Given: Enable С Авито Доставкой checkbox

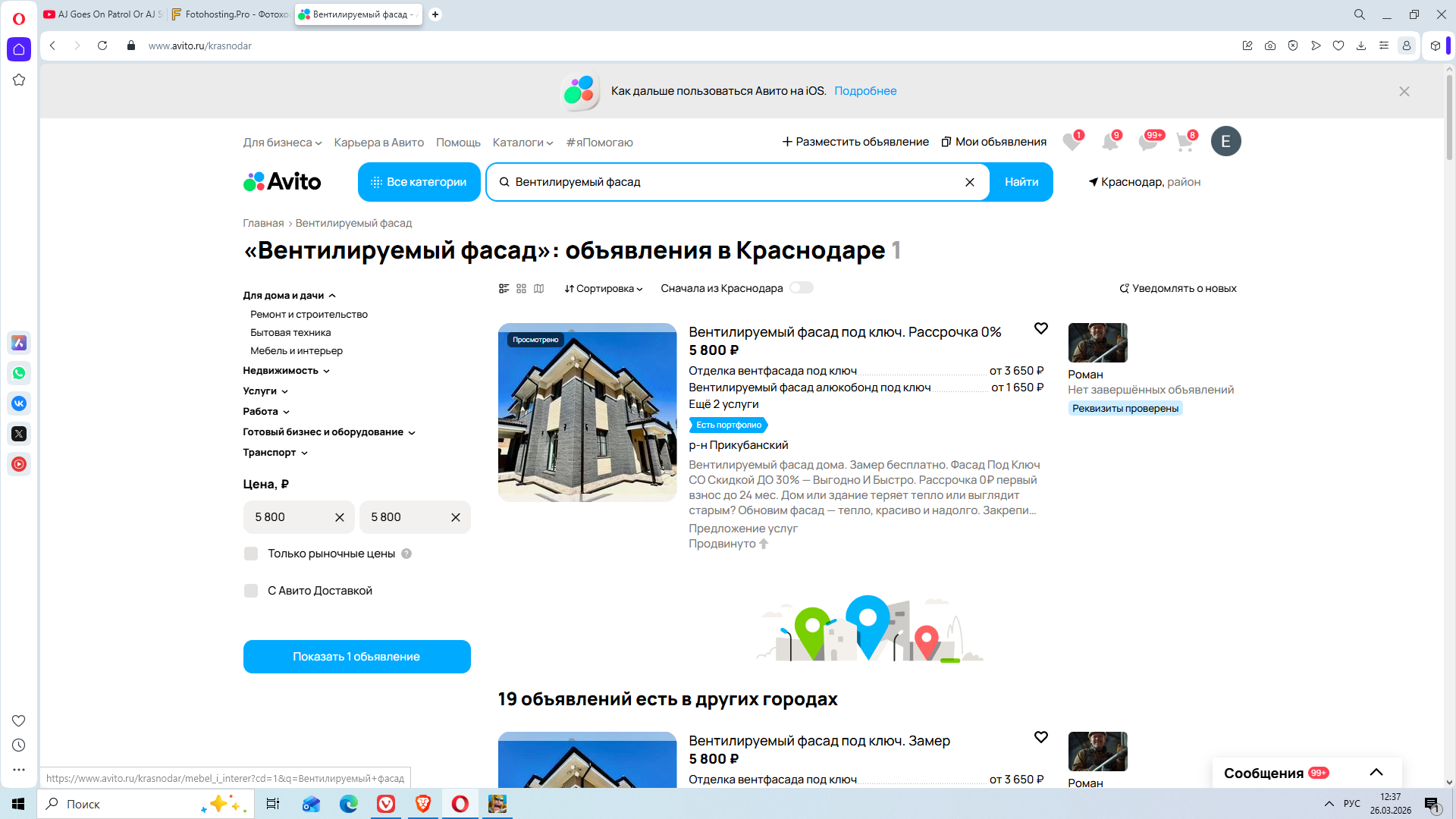Looking at the screenshot, I should point(251,591).
